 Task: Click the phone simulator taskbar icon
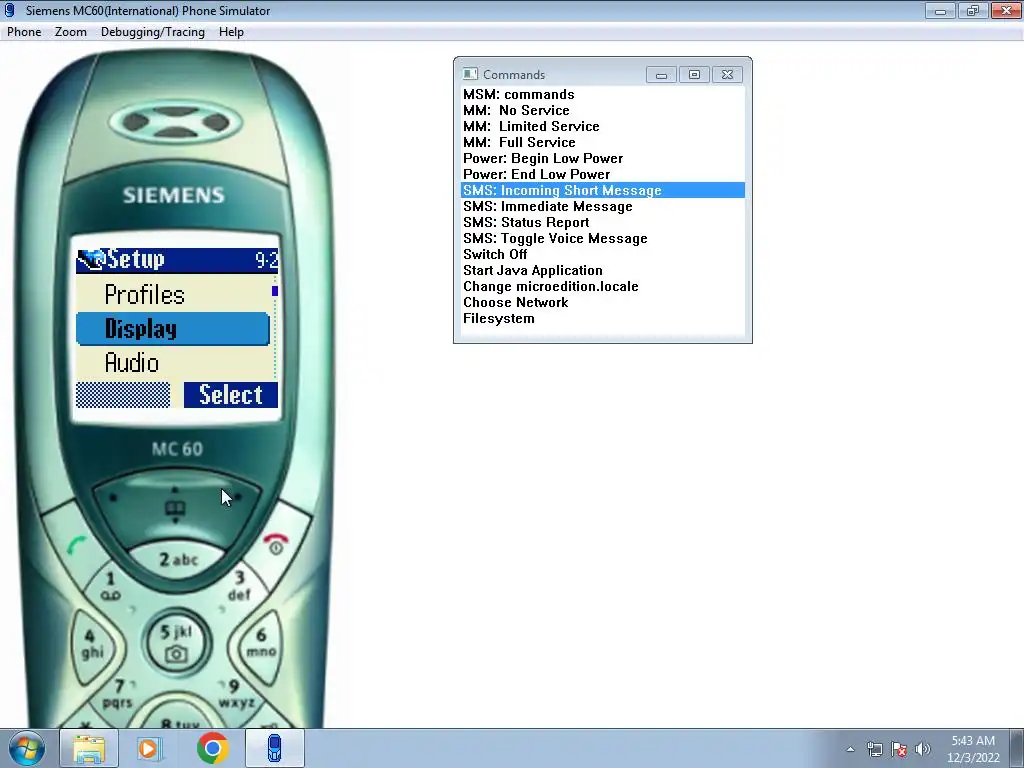(275, 749)
